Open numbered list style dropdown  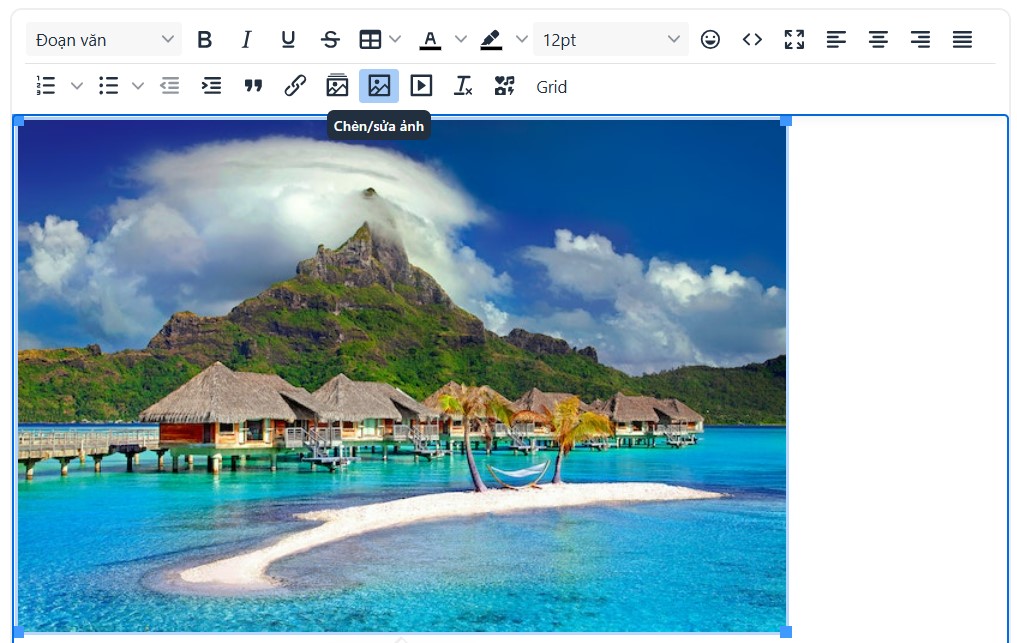77,86
